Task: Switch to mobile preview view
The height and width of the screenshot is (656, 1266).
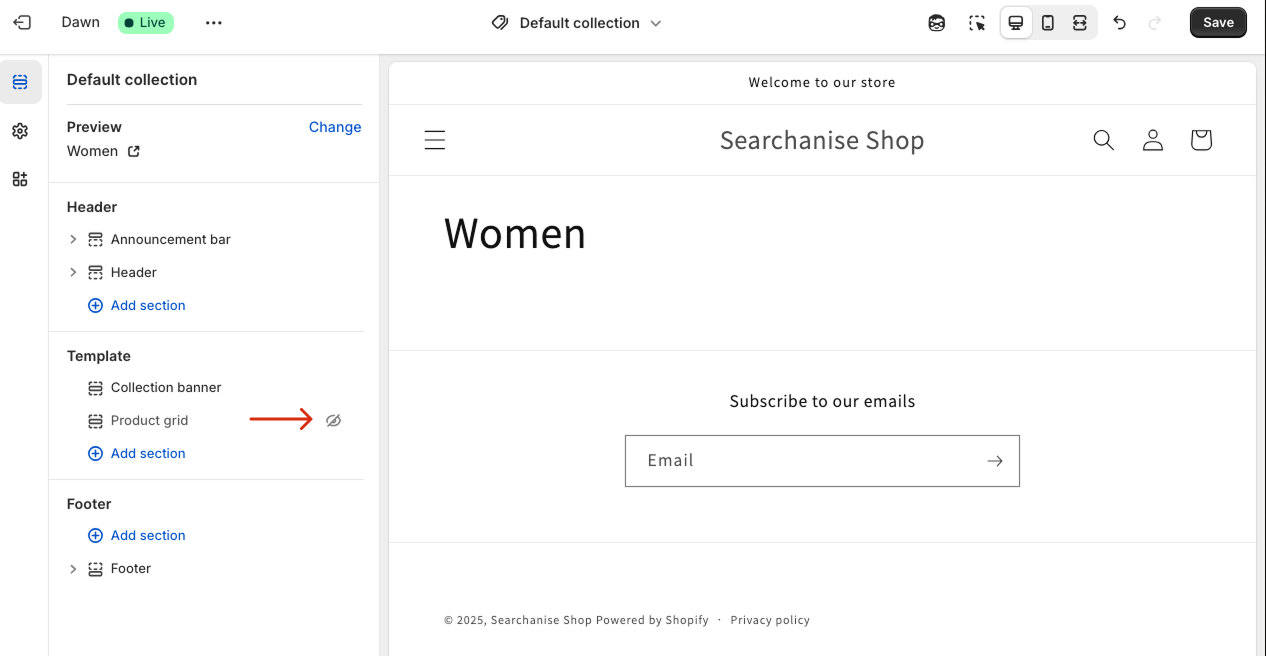Action: (1048, 23)
